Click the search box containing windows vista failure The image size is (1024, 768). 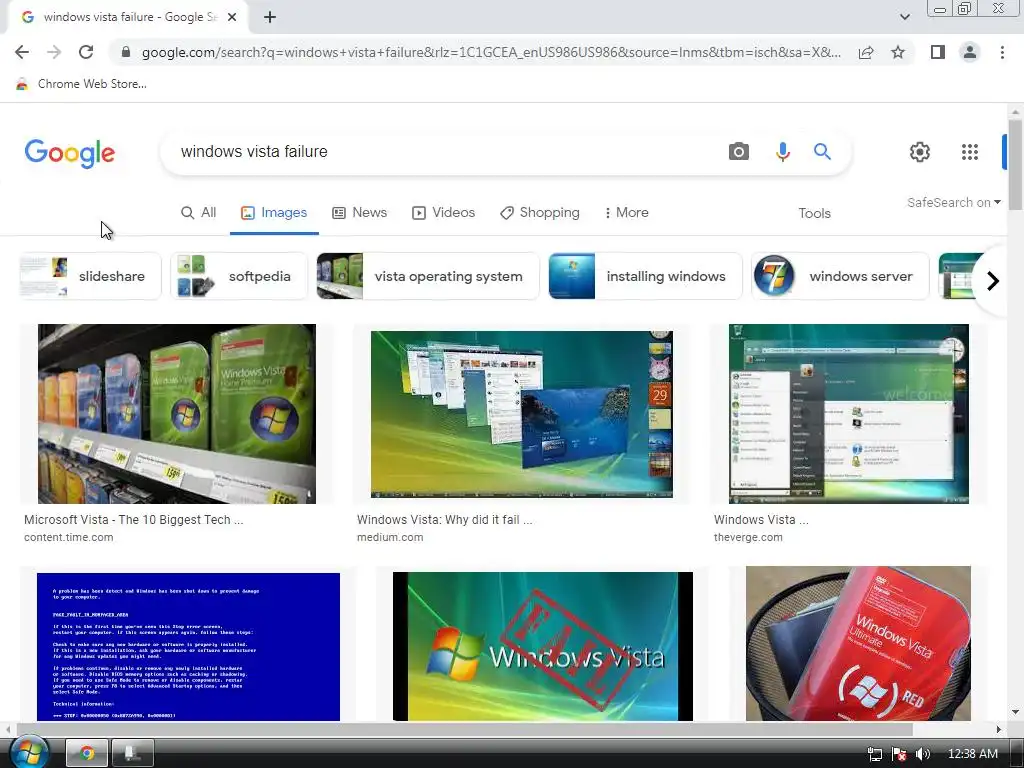pos(444,152)
